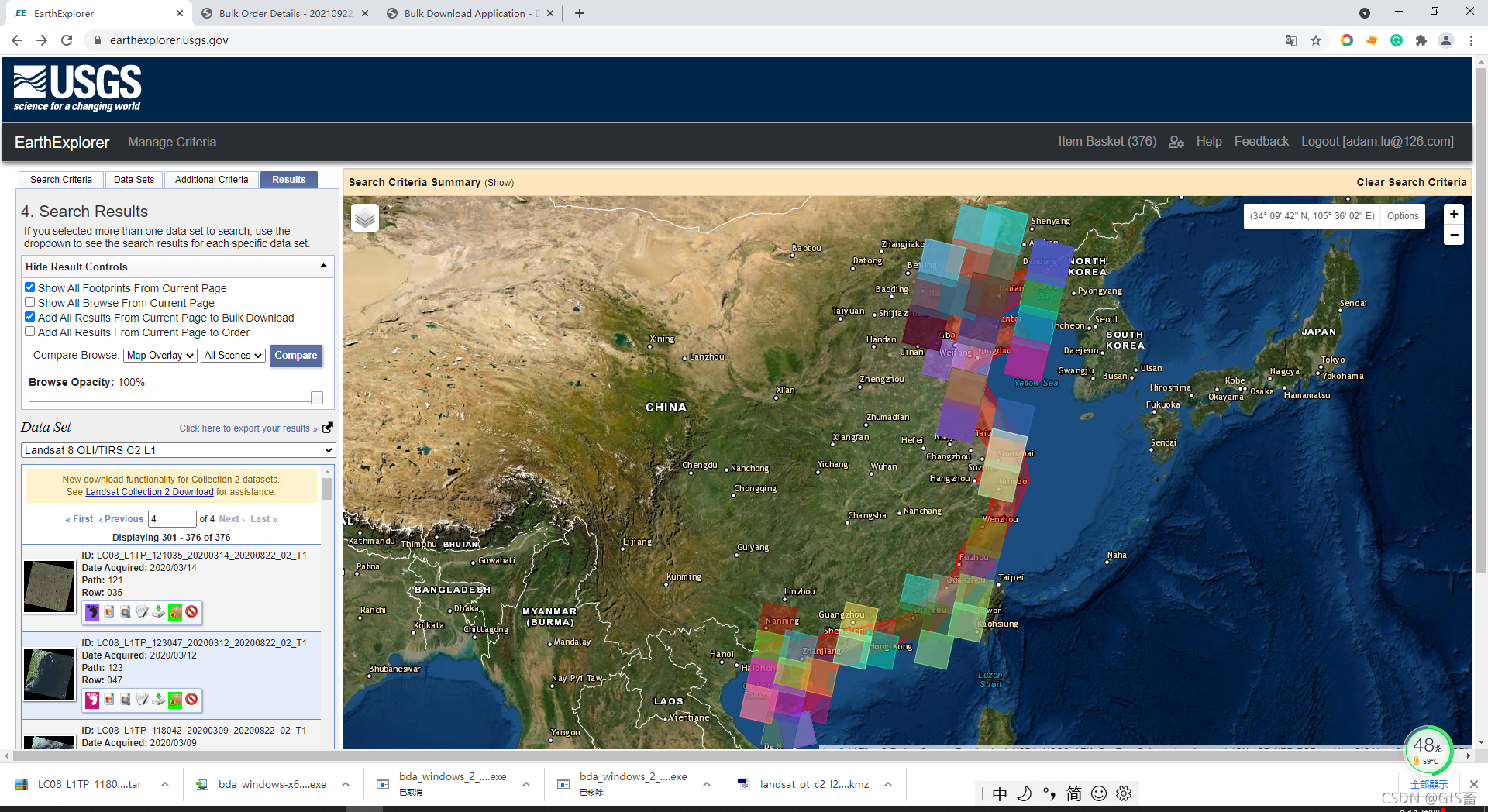Click the Compare button
The height and width of the screenshot is (812, 1488).
[296, 356]
